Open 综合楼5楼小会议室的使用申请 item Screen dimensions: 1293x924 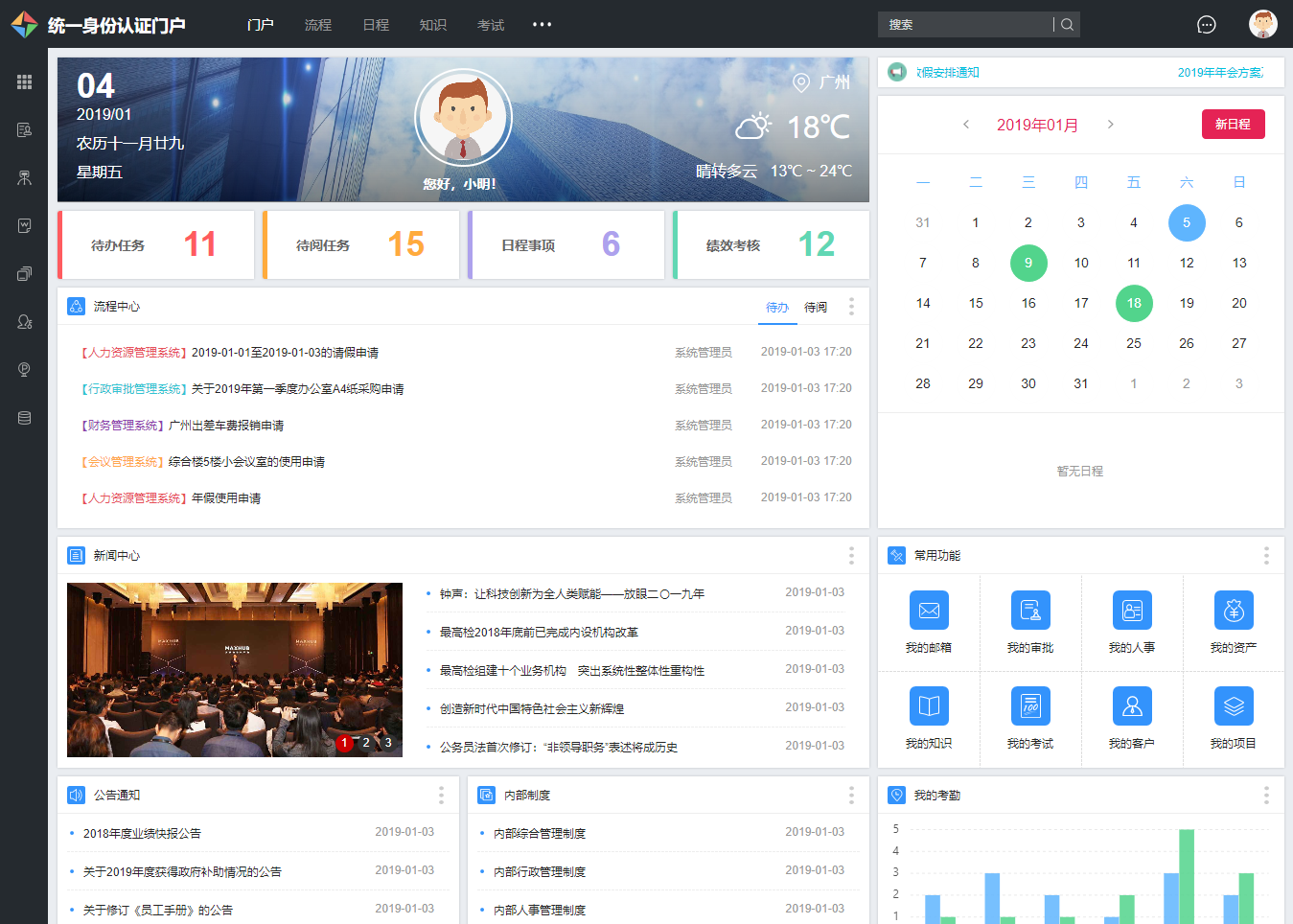[x=246, y=462]
